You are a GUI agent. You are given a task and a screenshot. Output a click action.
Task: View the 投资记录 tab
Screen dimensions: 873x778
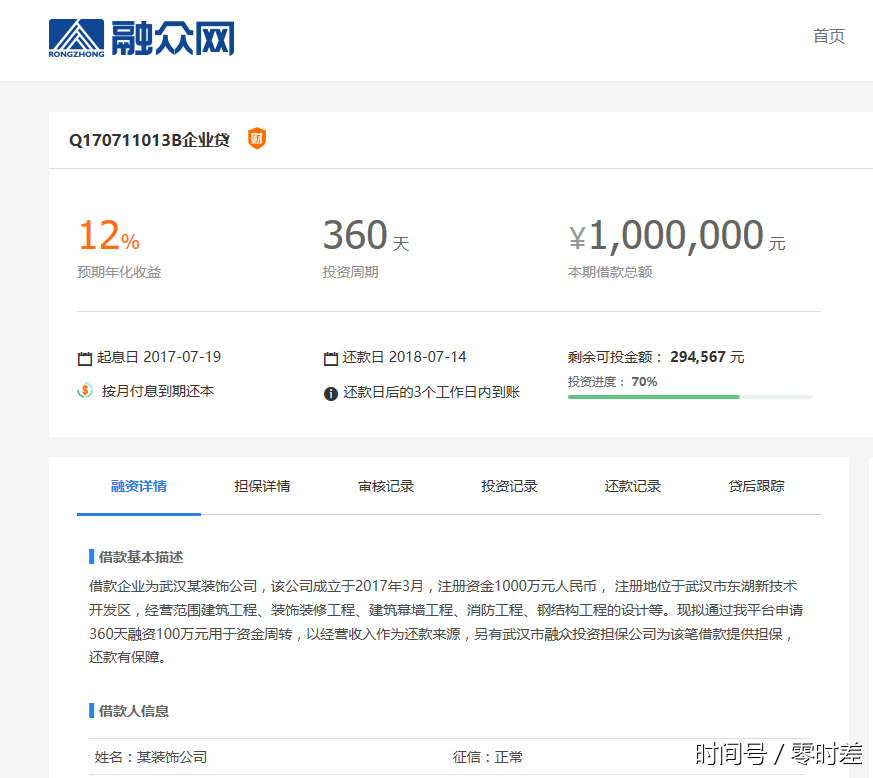pyautogui.click(x=509, y=487)
